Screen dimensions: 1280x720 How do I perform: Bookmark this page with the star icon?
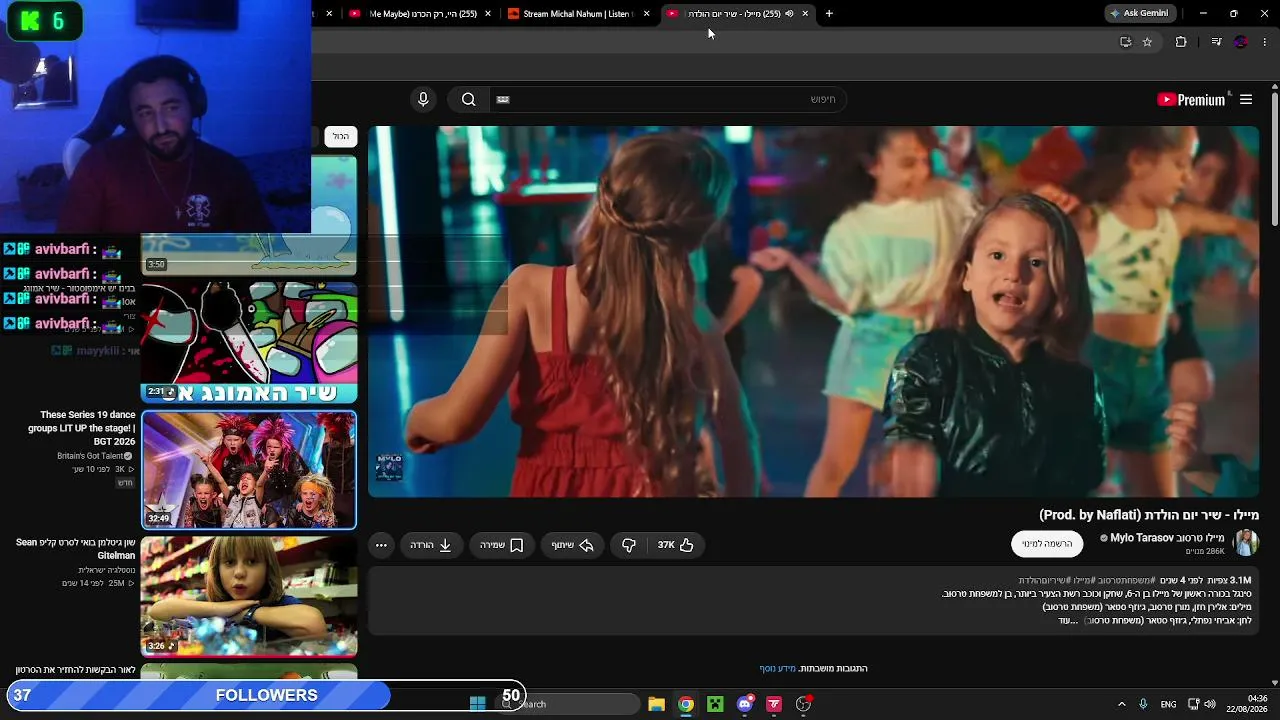(x=1147, y=42)
